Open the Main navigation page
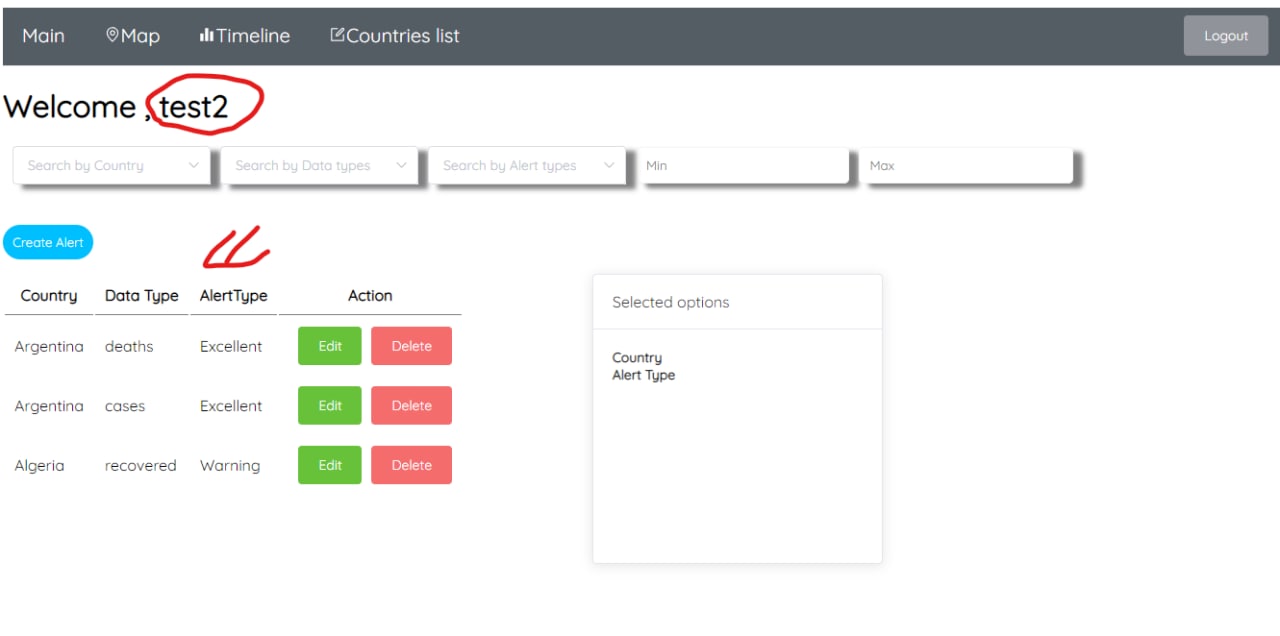The width and height of the screenshot is (1280, 636). click(43, 36)
